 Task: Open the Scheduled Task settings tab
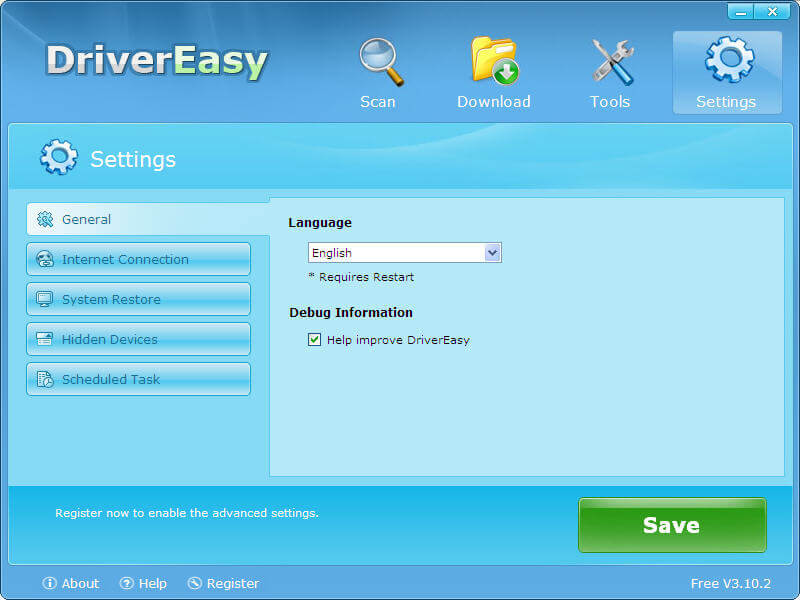tap(138, 379)
